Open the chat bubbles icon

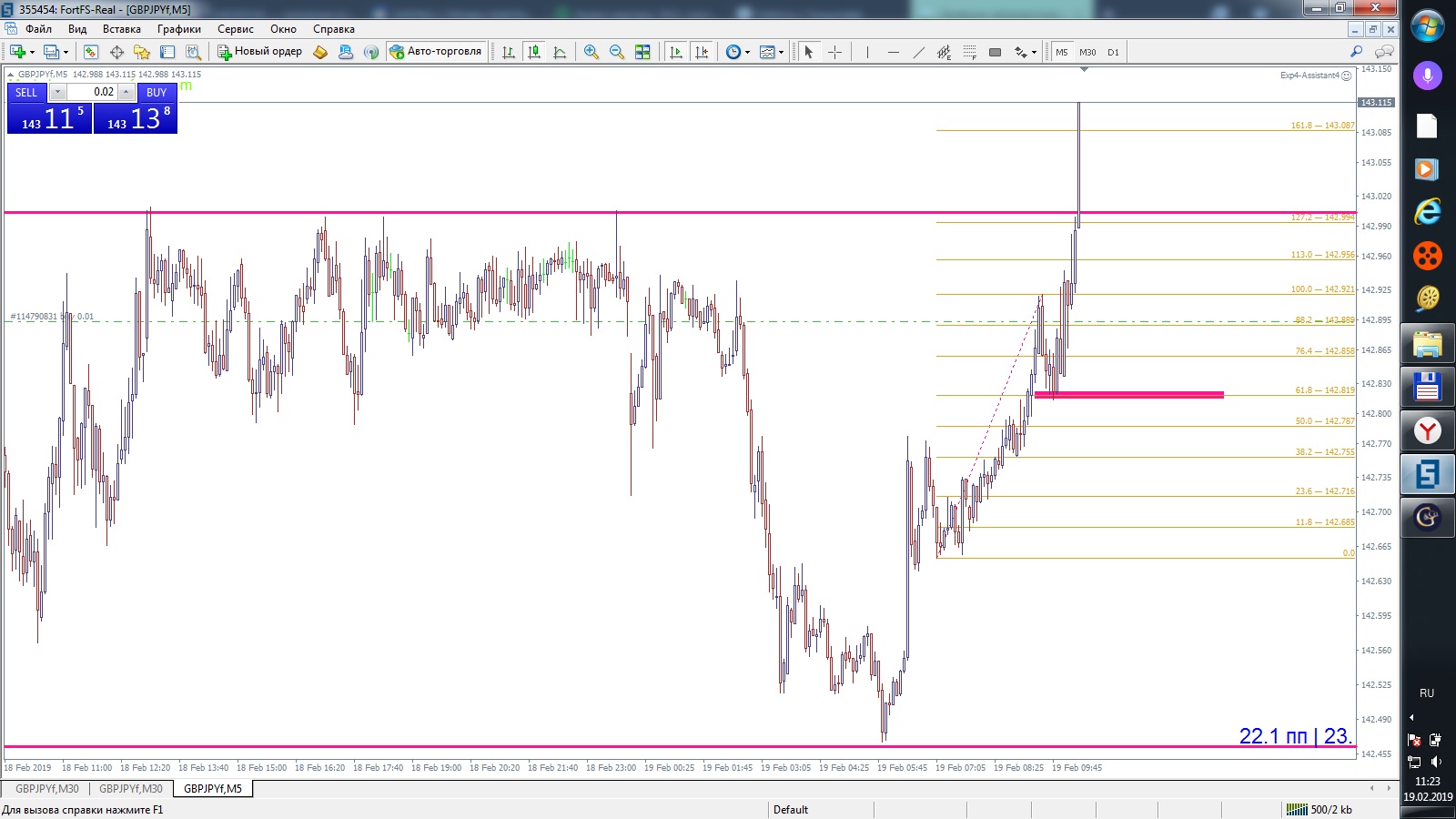point(1384,52)
